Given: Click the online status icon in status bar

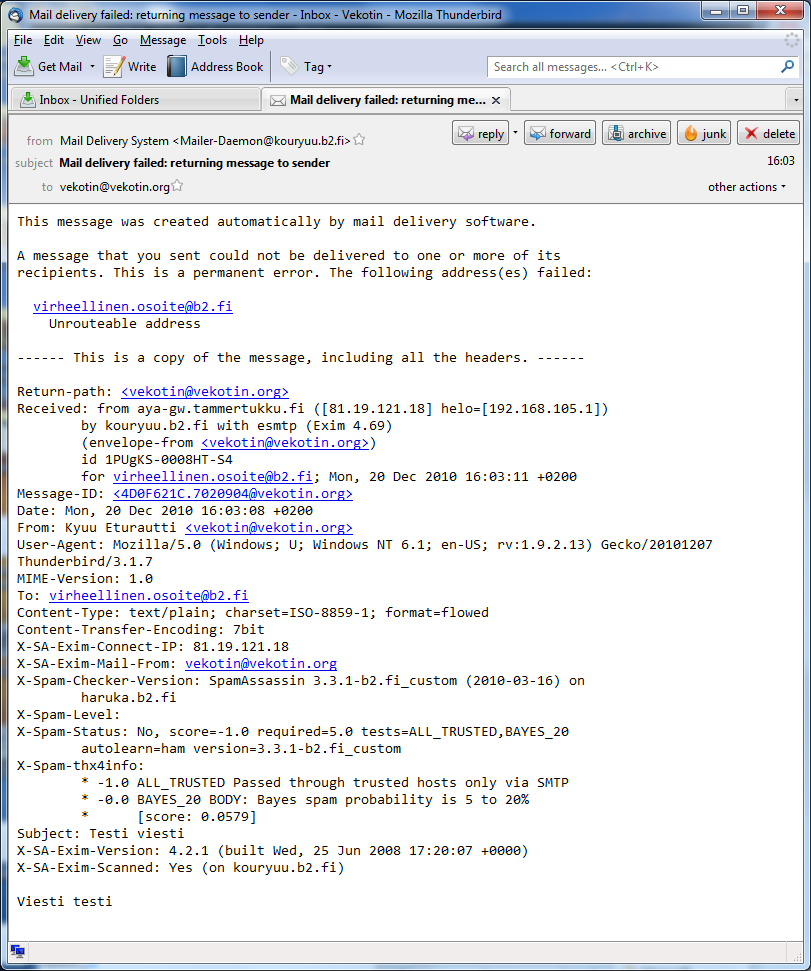Looking at the screenshot, I should tap(18, 951).
